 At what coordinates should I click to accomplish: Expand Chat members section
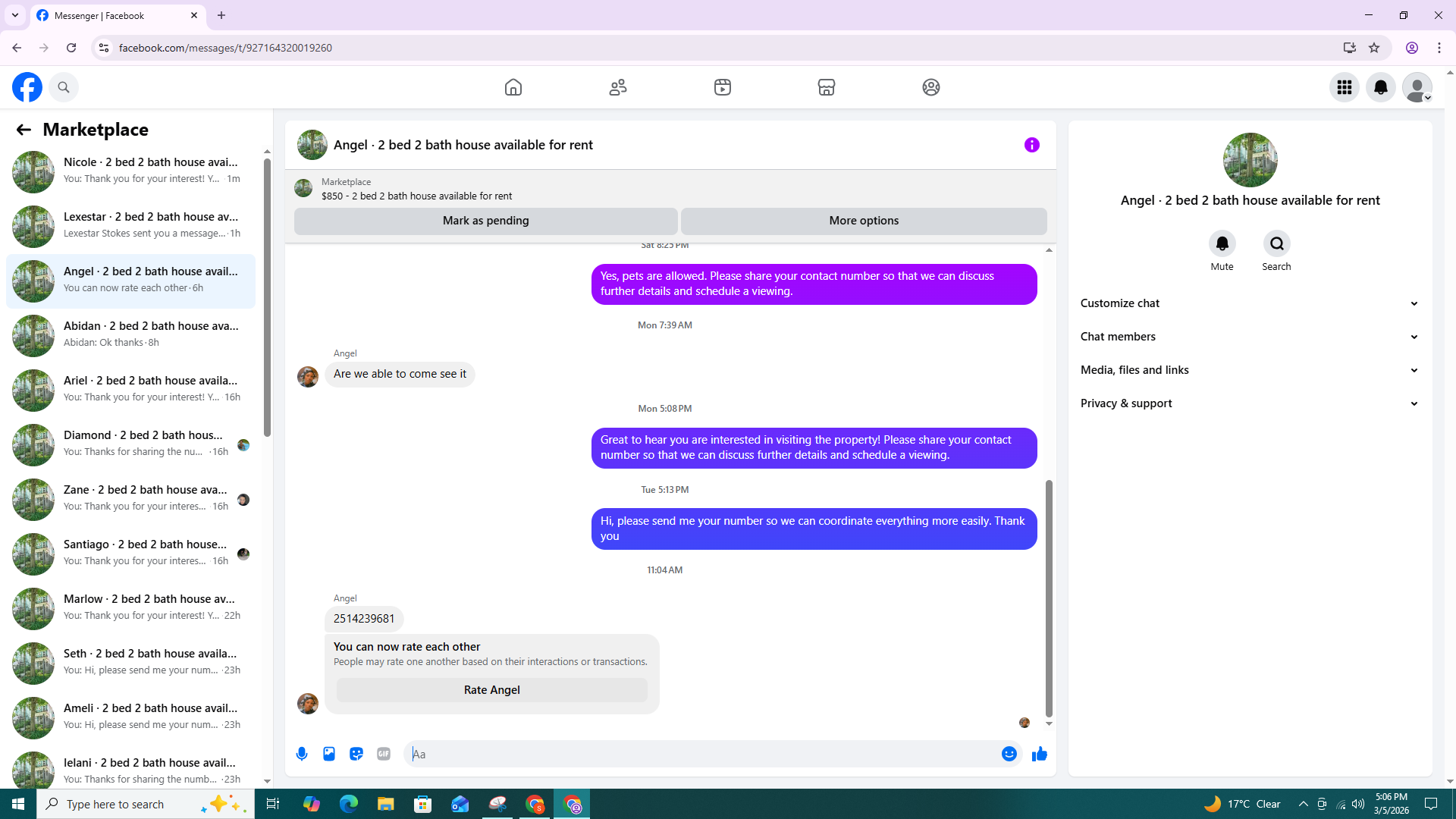pyautogui.click(x=1249, y=337)
